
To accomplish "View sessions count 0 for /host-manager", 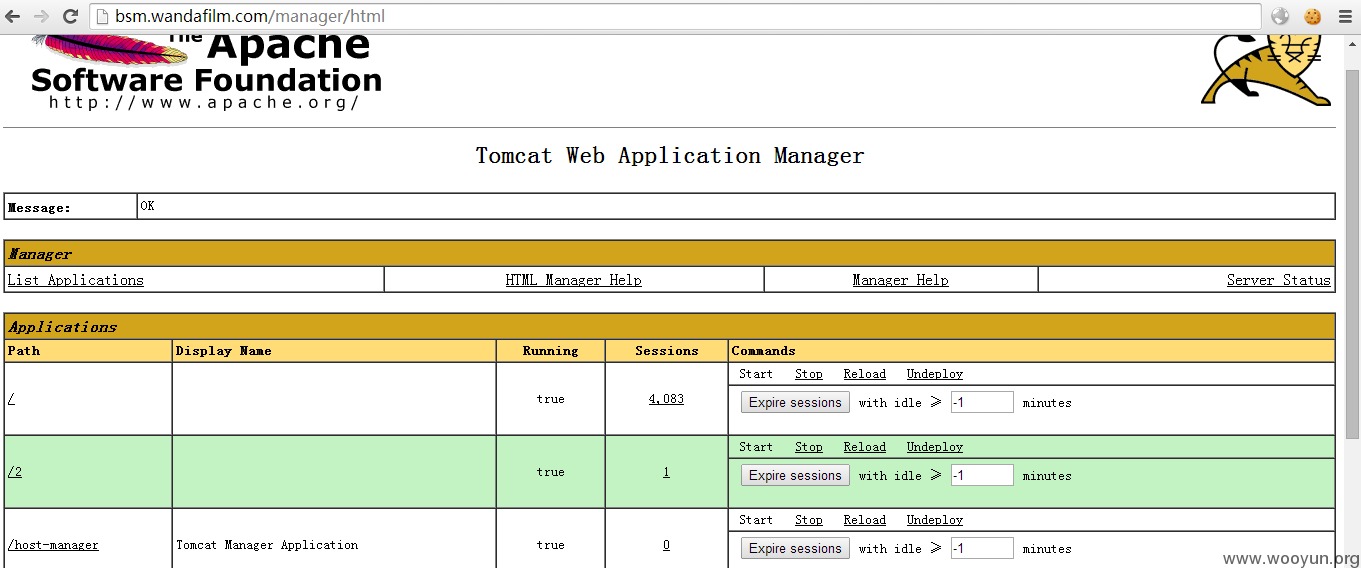I will pyautogui.click(x=666, y=545).
